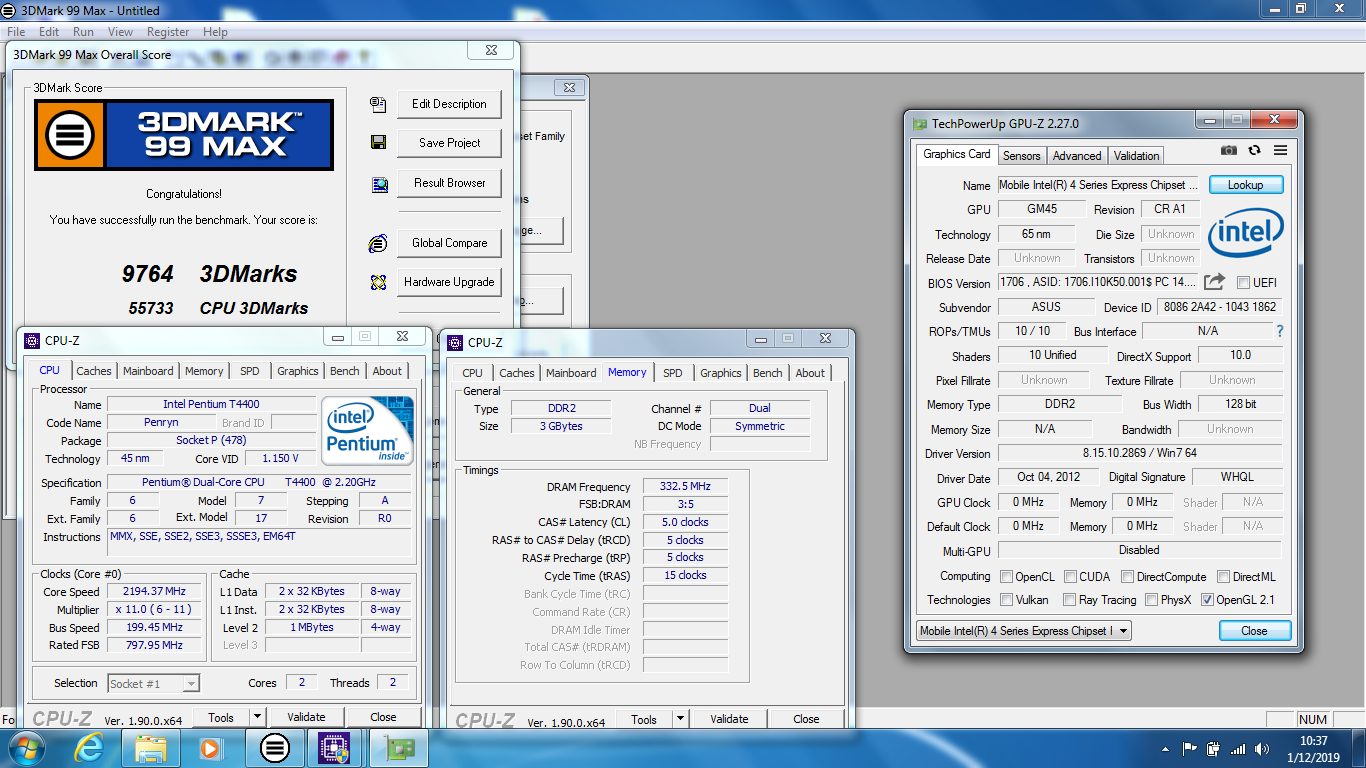1366x768 pixels.
Task: Click the BIOS version share/export icon
Action: (1214, 282)
